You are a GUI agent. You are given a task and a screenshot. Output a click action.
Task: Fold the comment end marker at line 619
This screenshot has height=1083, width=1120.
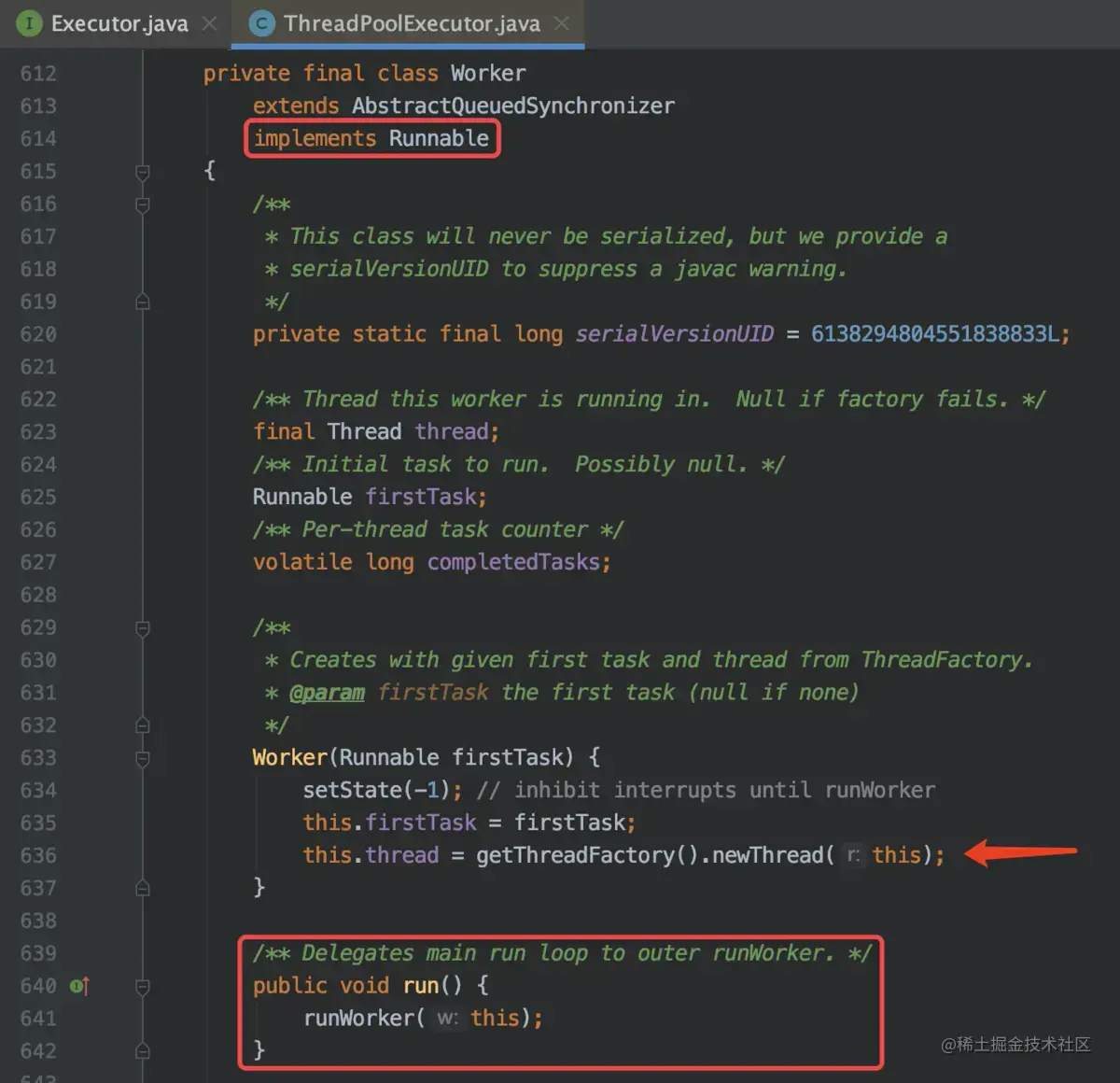pos(143,302)
